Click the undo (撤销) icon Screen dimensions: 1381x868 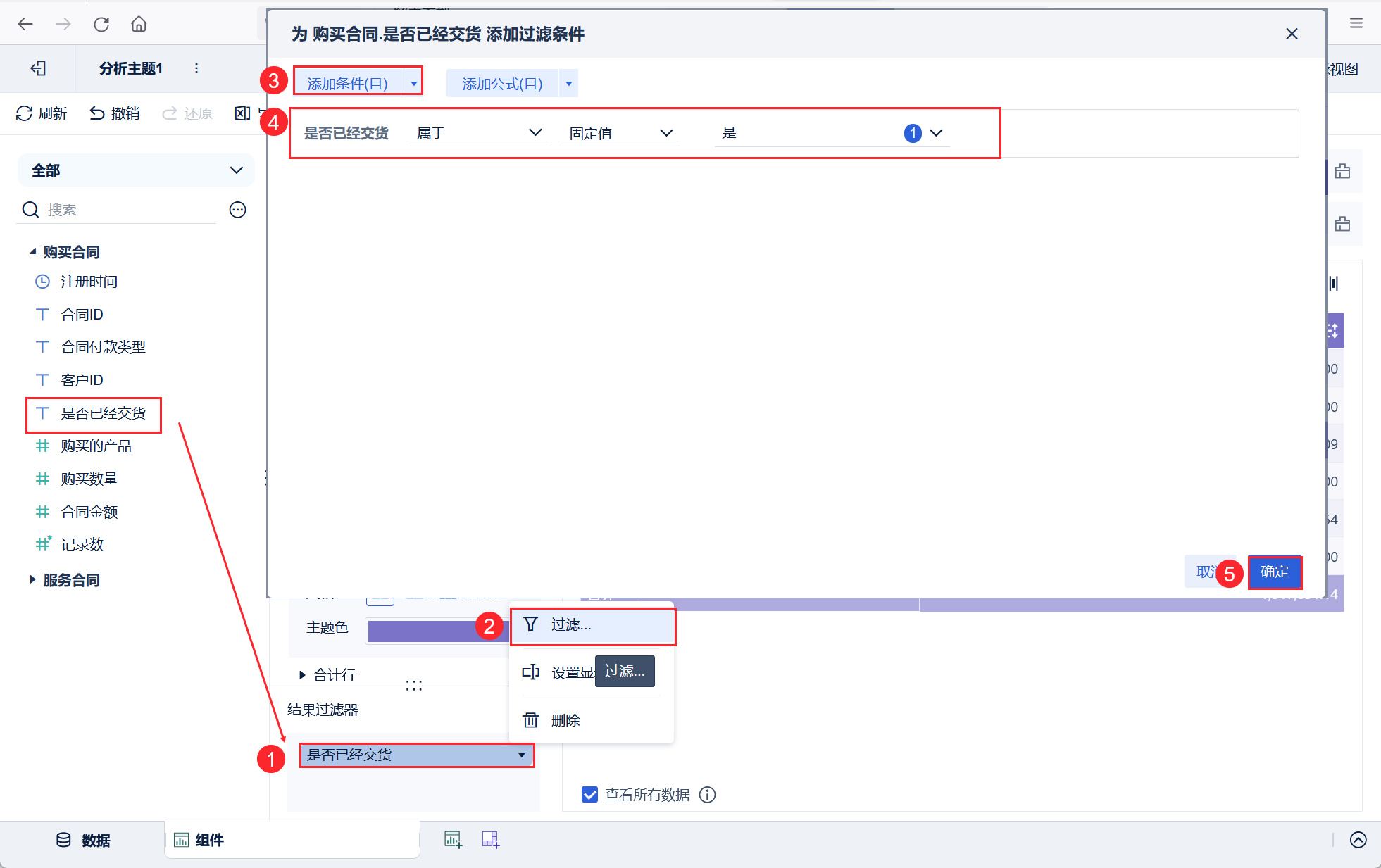[97, 113]
